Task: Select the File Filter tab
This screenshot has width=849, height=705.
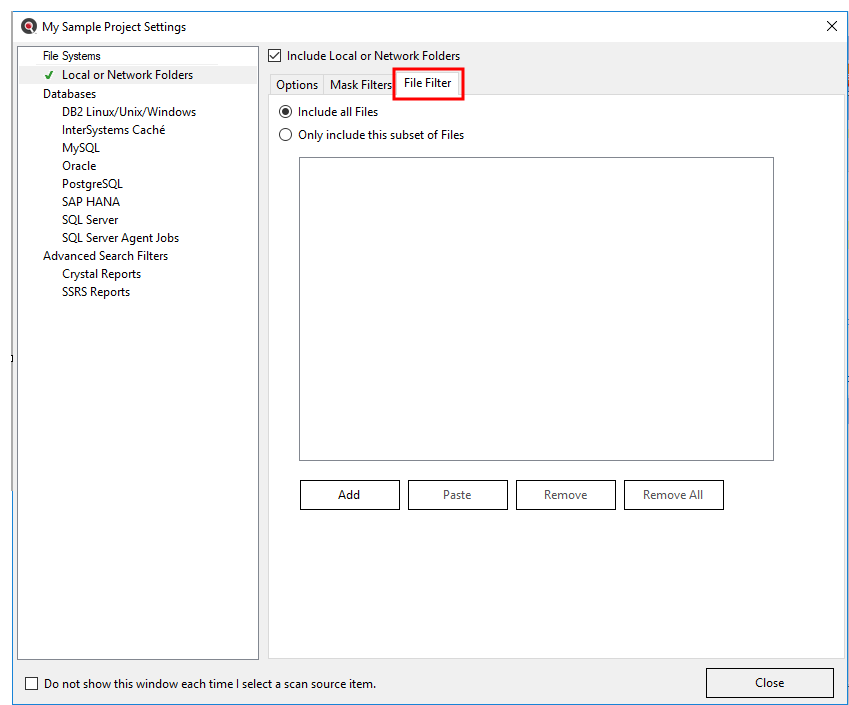Action: pyautogui.click(x=428, y=84)
